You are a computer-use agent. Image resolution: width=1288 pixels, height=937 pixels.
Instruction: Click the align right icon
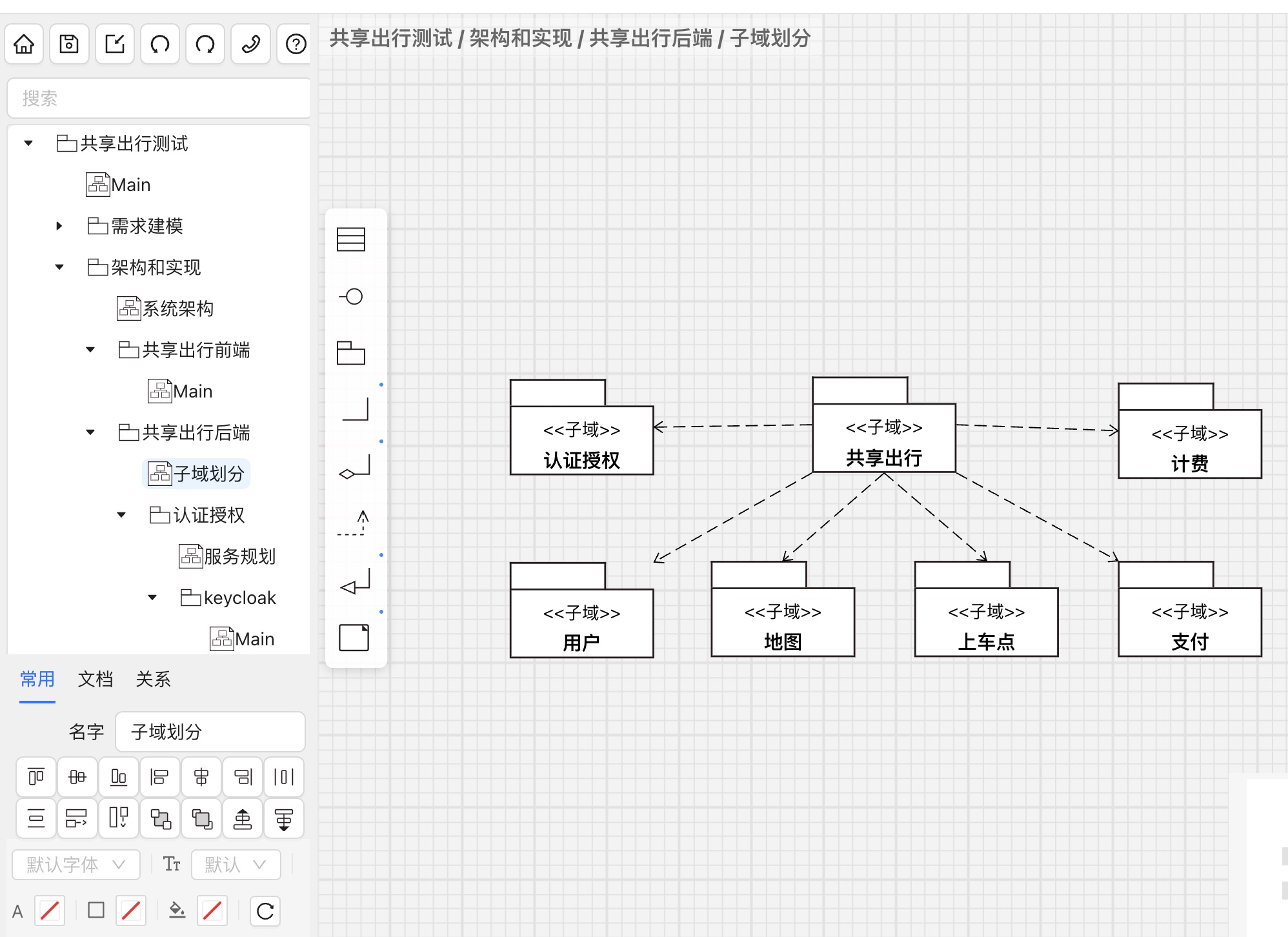point(243,777)
